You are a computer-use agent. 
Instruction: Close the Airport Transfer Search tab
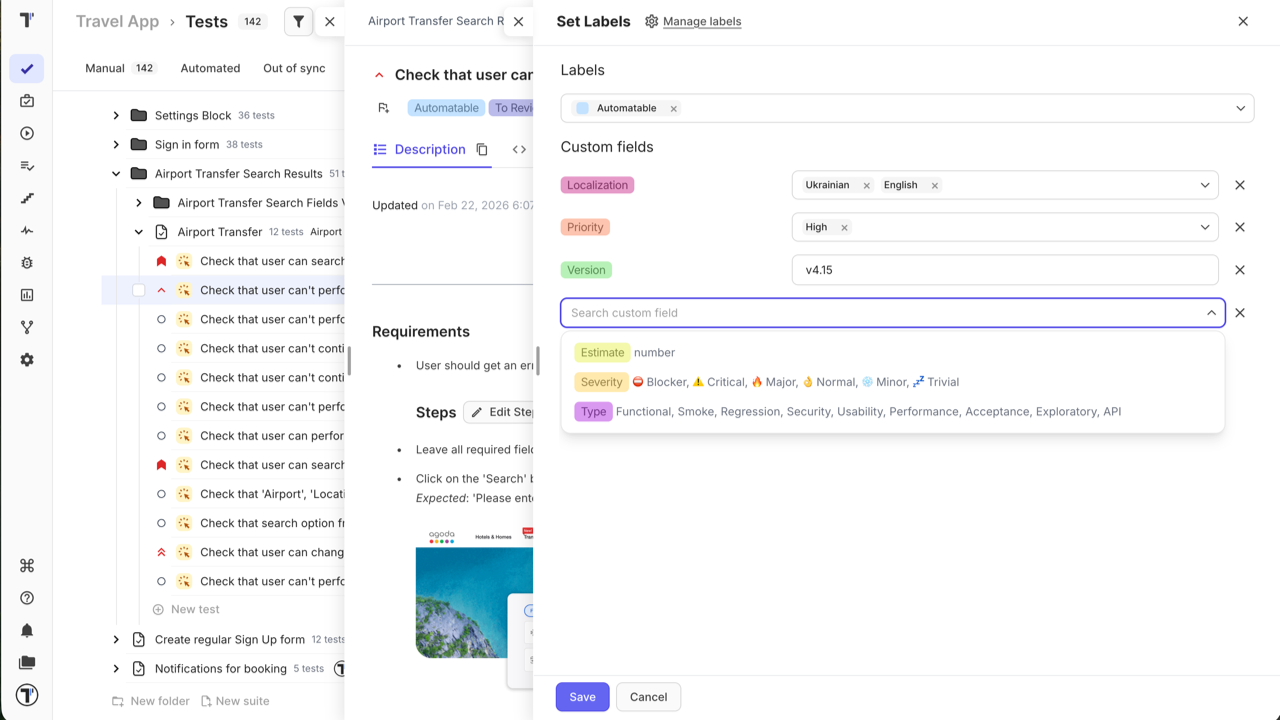(518, 21)
